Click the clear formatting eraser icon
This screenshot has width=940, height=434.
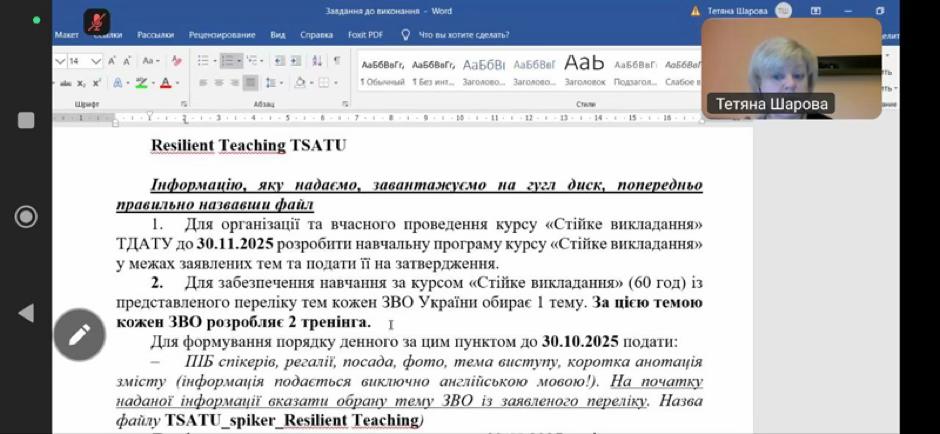tap(176, 61)
